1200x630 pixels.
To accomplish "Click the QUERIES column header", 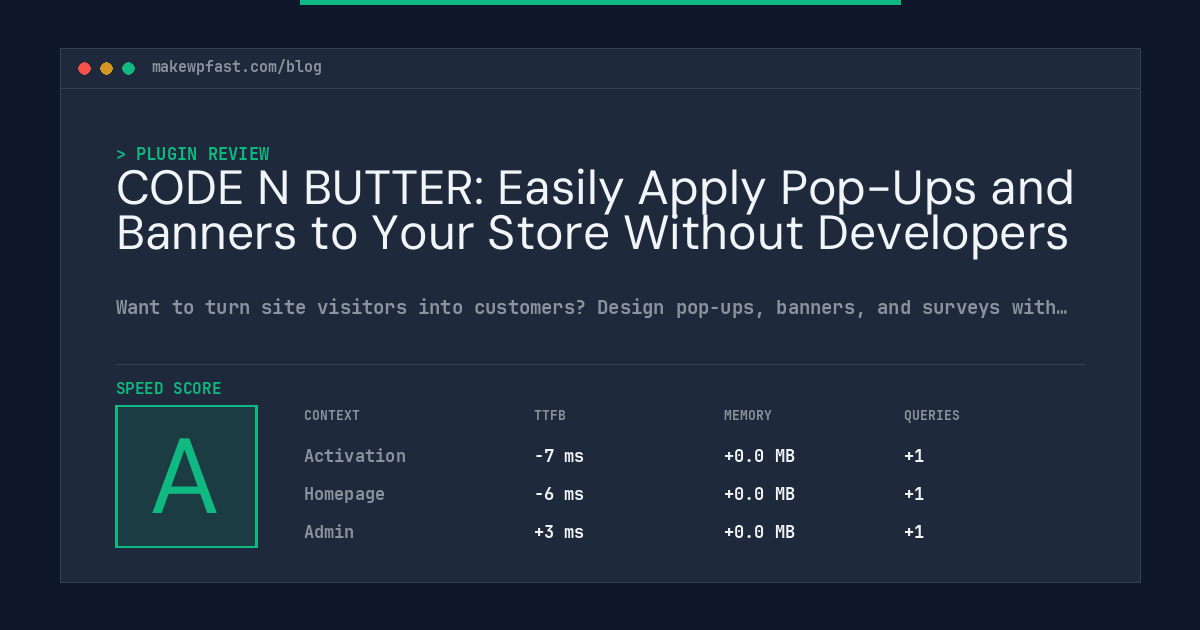I will (x=932, y=416).
